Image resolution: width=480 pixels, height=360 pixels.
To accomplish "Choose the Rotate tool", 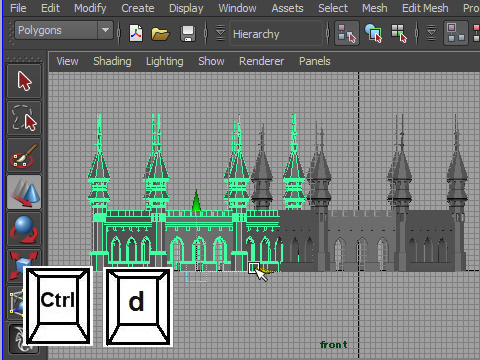I will pyautogui.click(x=24, y=229).
